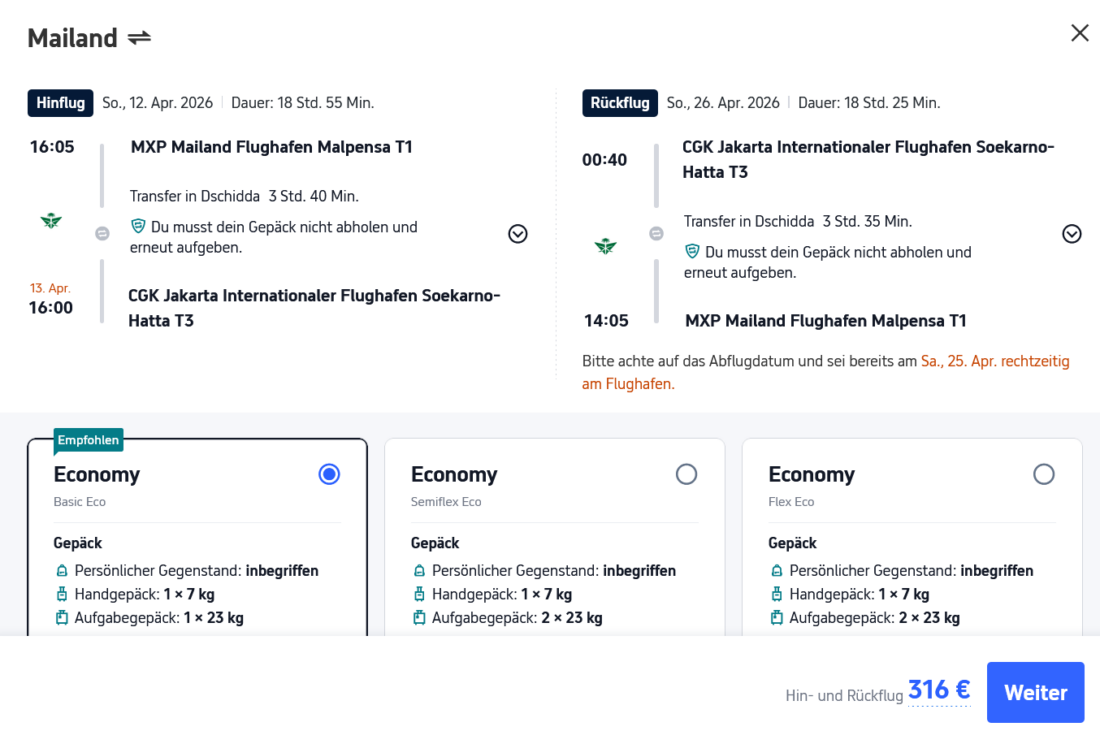
Task: Click the Rückflug label badge
Action: point(620,103)
